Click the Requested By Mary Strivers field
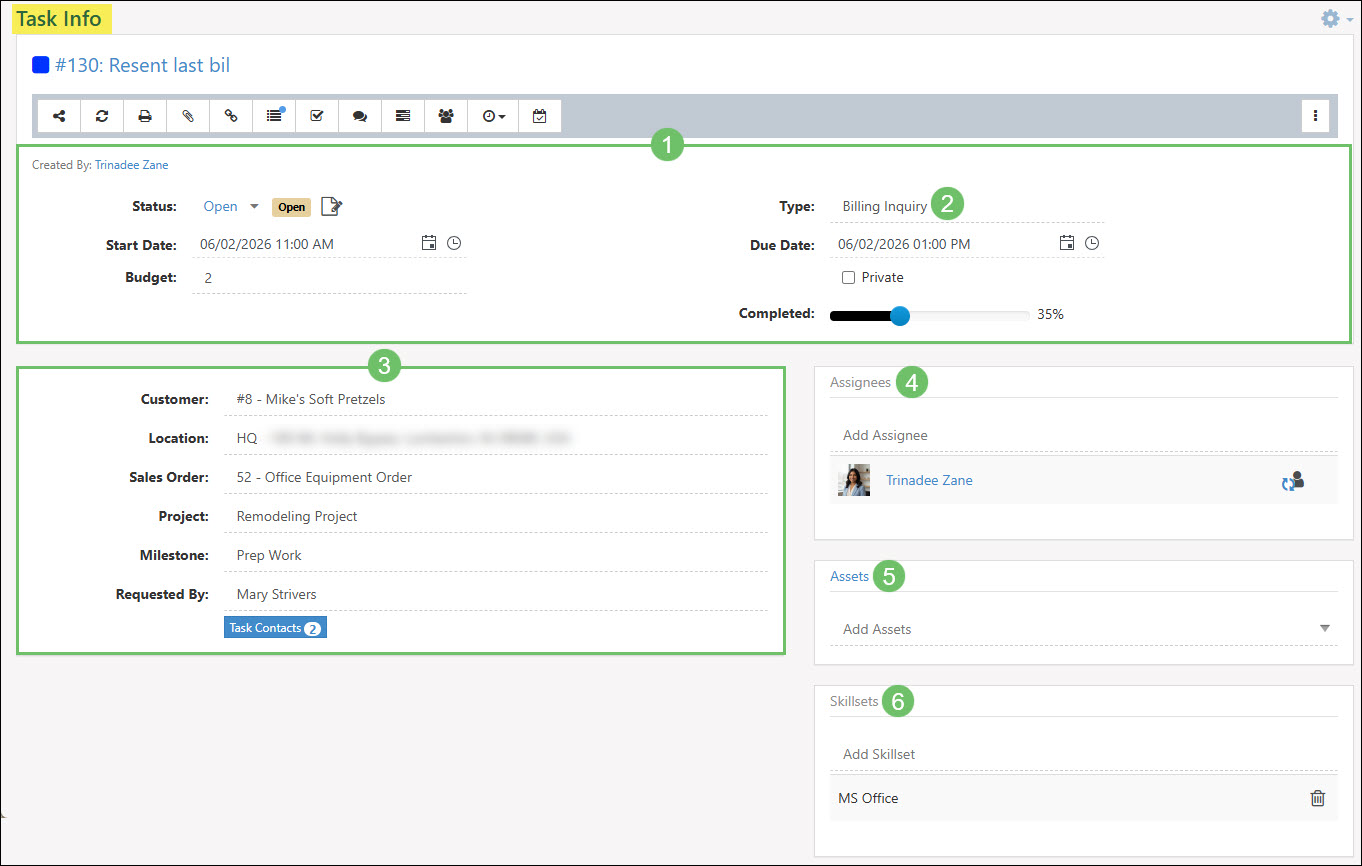1362x866 pixels. pos(496,594)
